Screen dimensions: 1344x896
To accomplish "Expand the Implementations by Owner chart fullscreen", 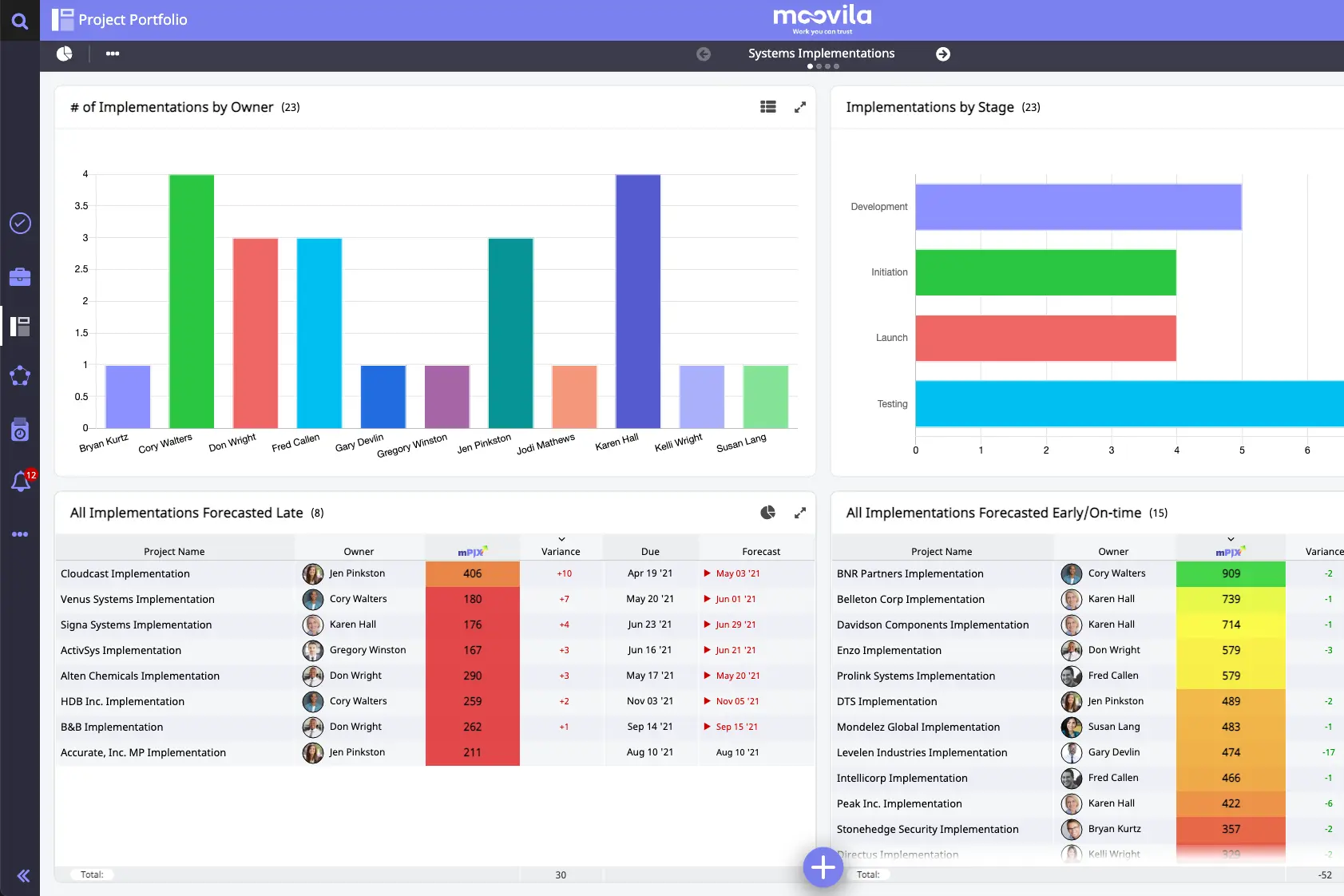I will [801, 106].
